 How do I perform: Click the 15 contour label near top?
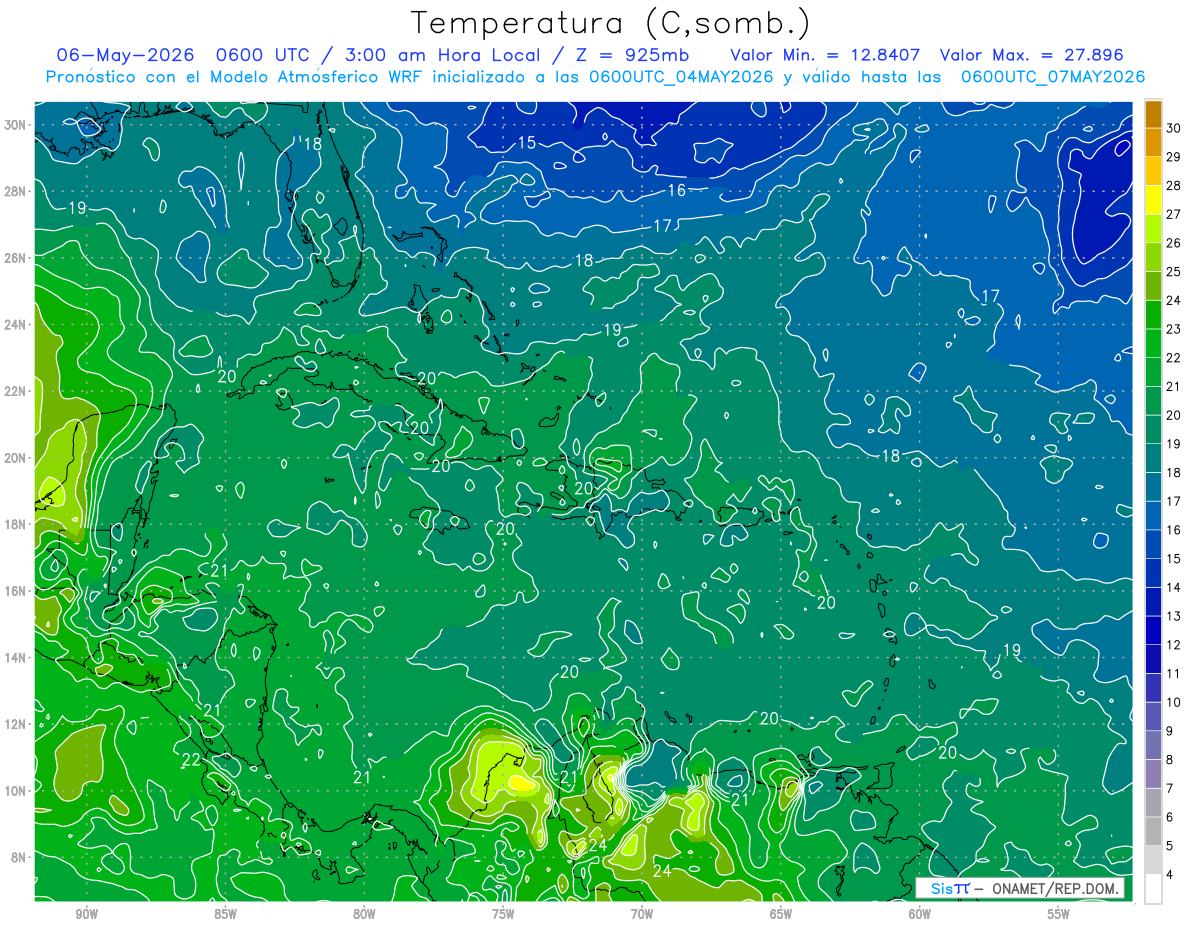pos(526,143)
